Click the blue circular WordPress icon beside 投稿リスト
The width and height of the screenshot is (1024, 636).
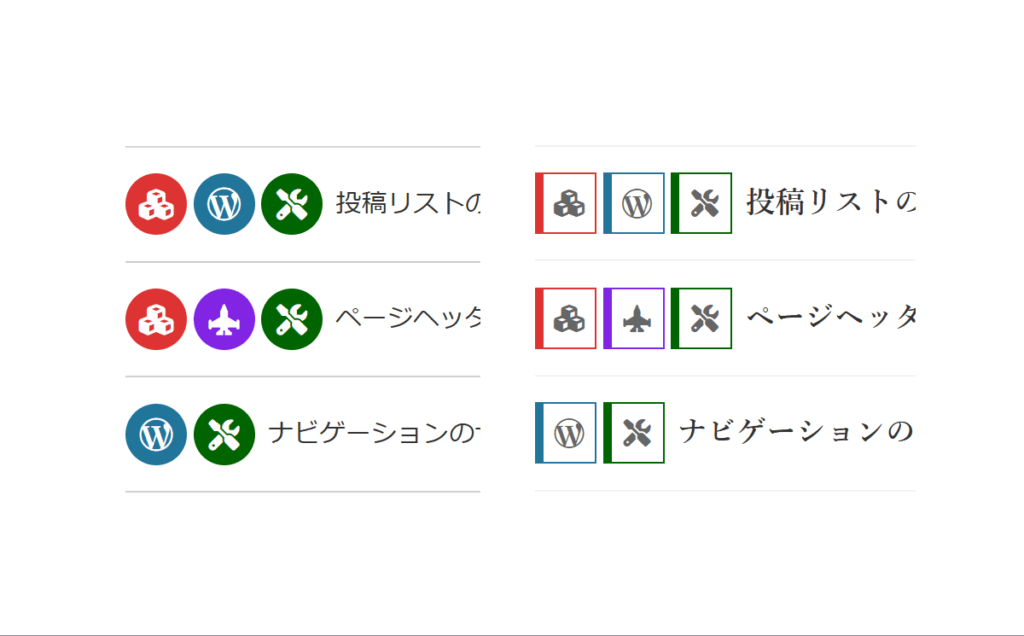pos(224,204)
